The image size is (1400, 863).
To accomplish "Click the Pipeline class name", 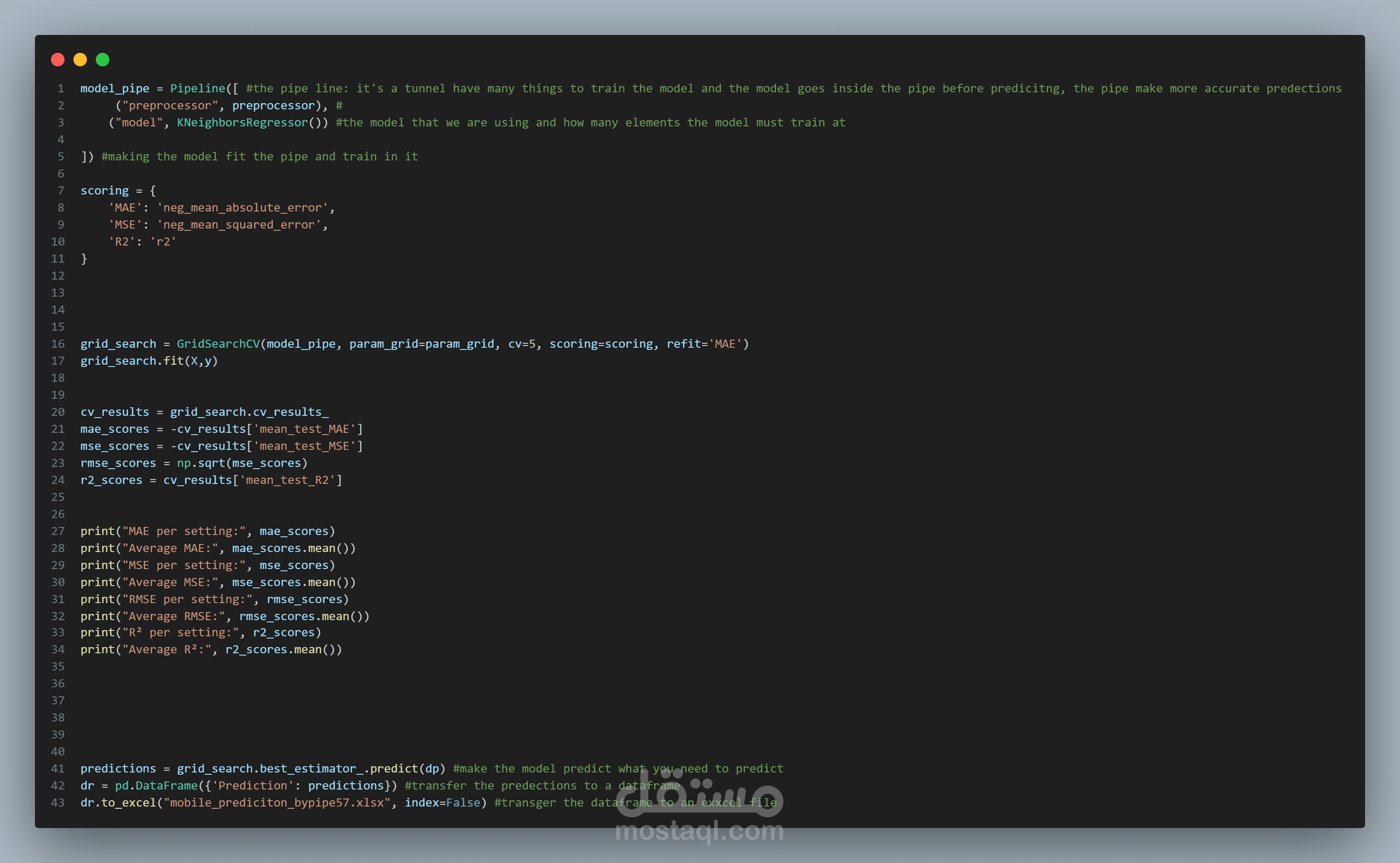I will tap(198, 88).
